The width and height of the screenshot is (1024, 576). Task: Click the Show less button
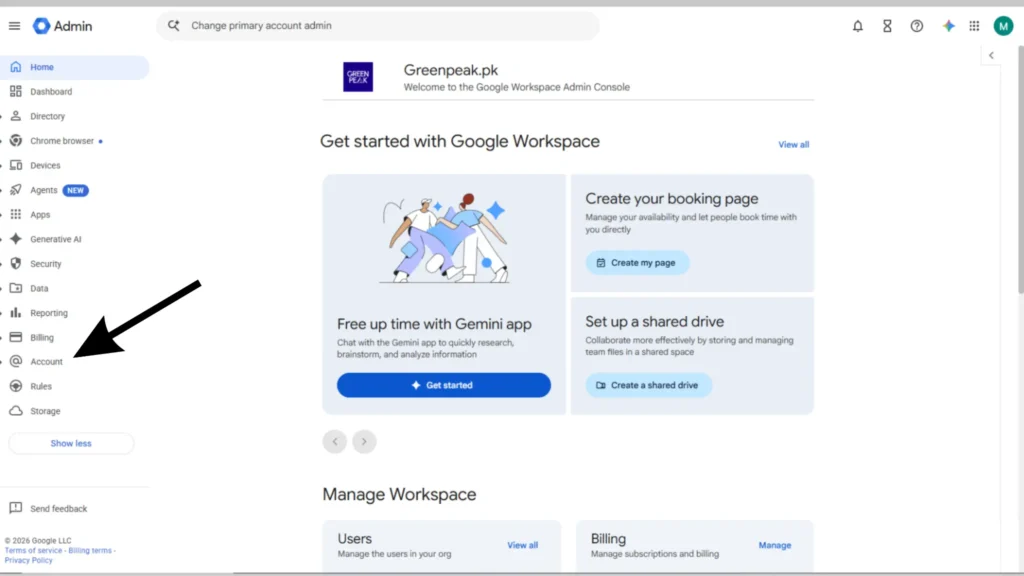pos(71,443)
